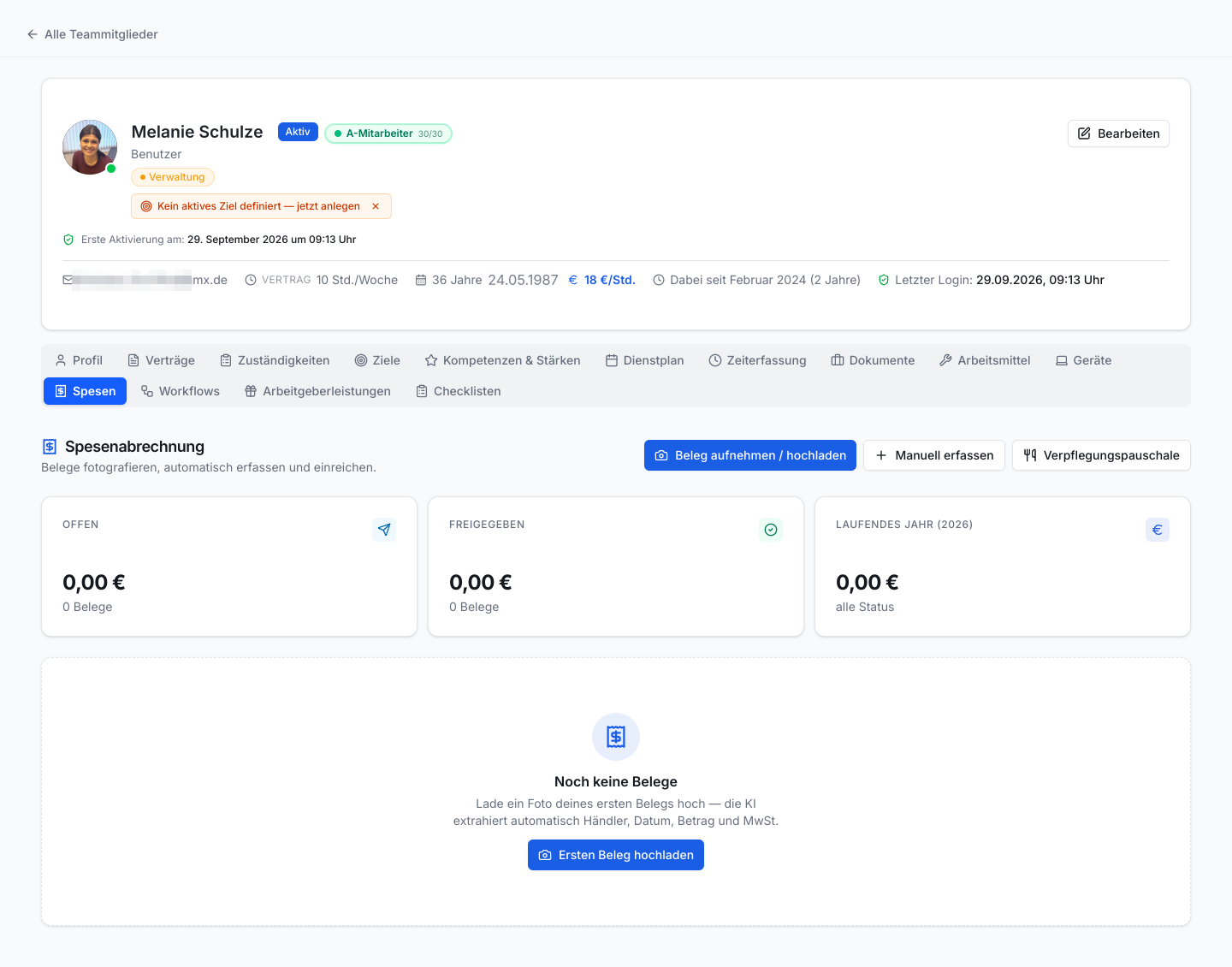Click the checkmark icon in Freigegeben card

(771, 530)
